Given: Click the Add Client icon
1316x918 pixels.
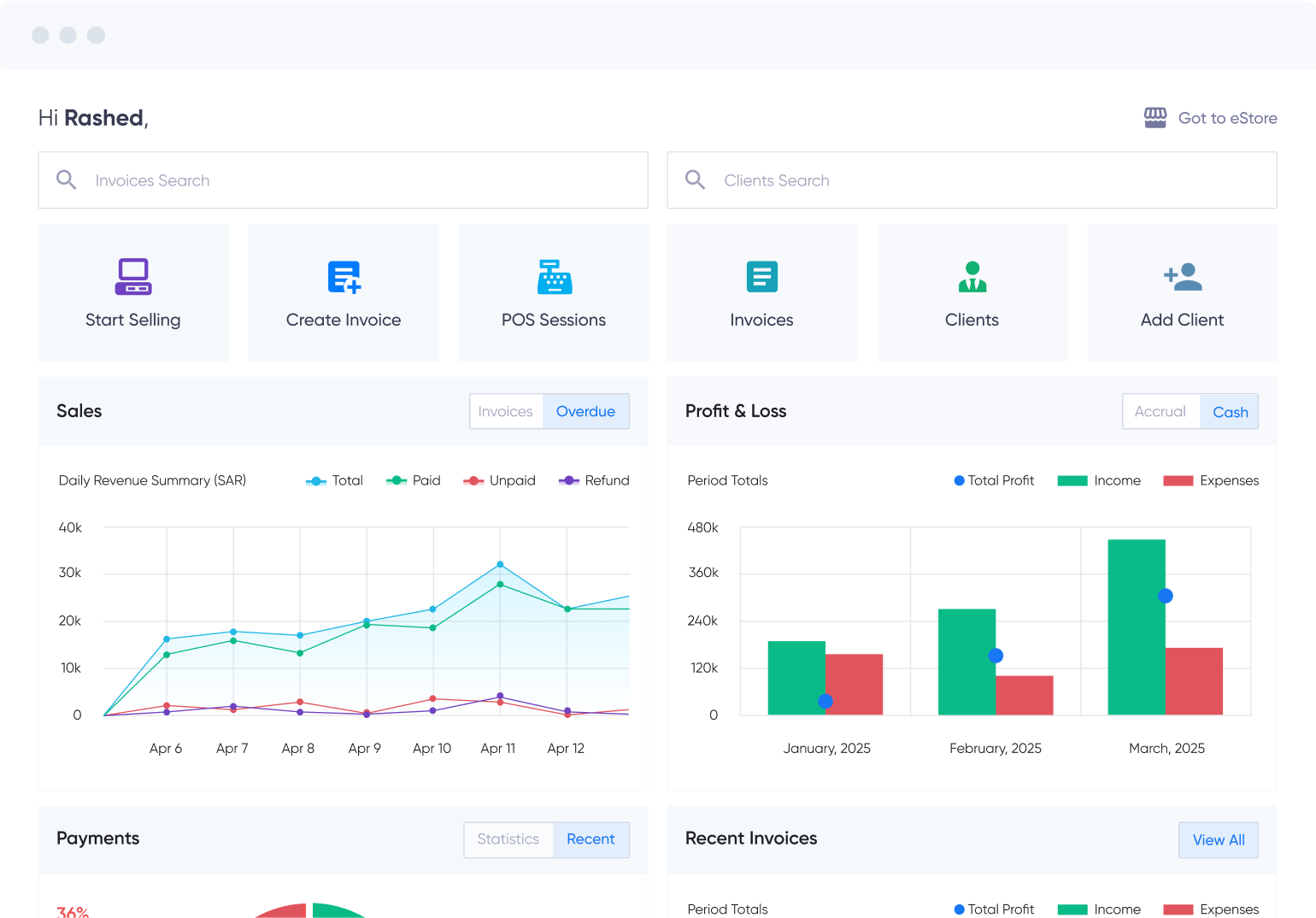Looking at the screenshot, I should (1182, 277).
